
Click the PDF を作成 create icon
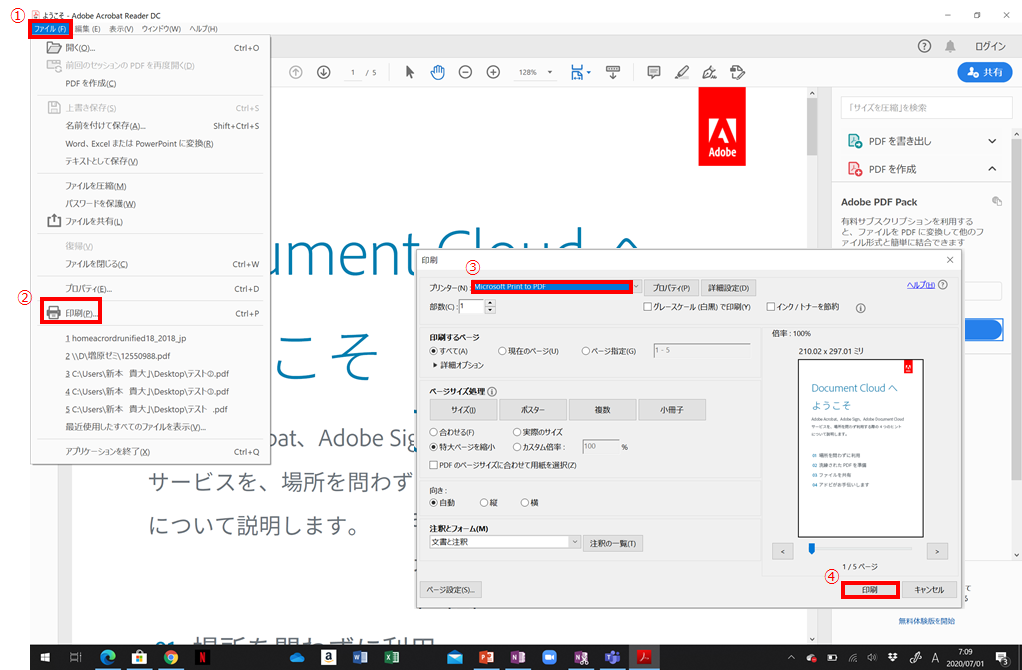click(854, 169)
